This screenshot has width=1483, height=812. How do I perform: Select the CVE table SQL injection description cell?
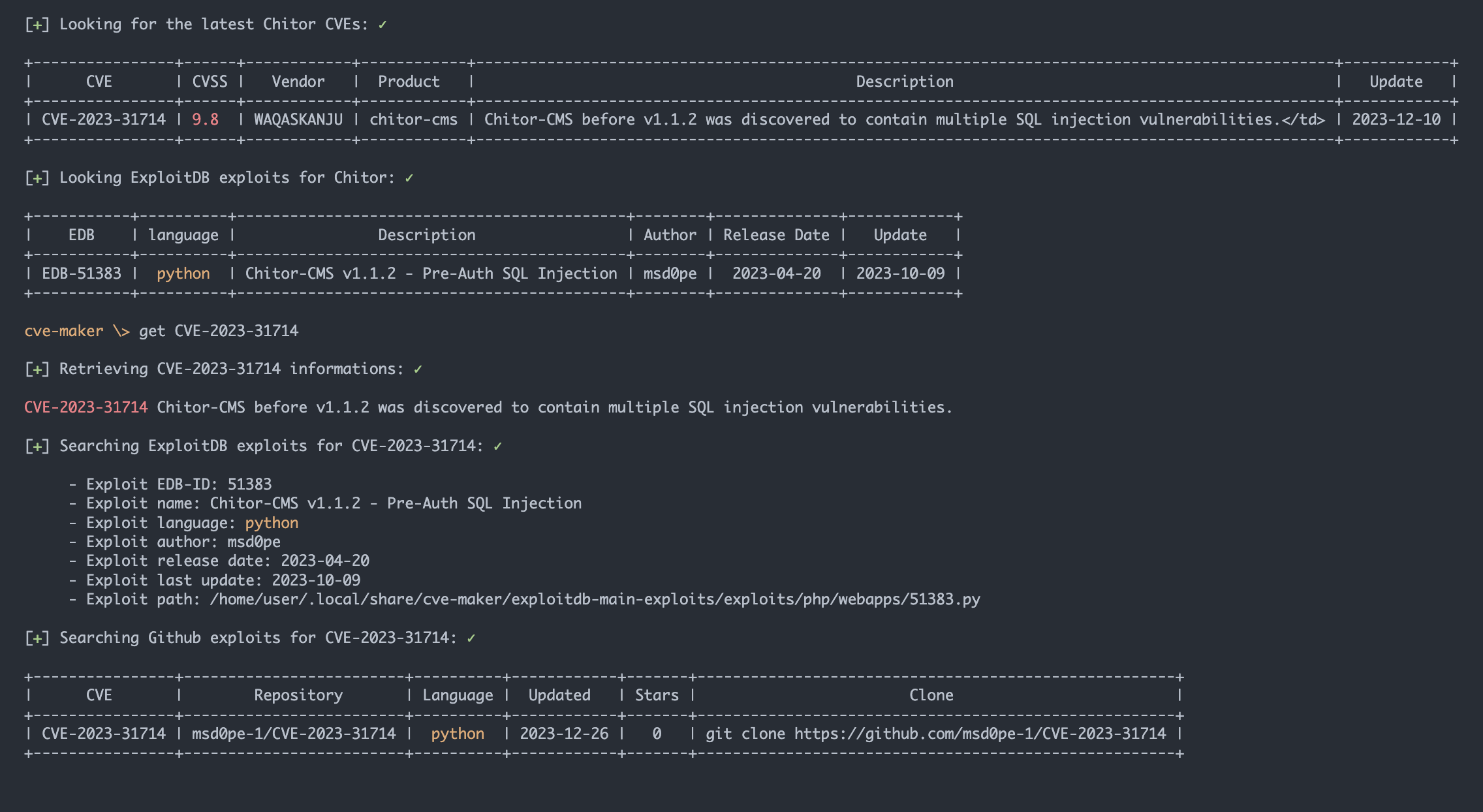coord(905,119)
